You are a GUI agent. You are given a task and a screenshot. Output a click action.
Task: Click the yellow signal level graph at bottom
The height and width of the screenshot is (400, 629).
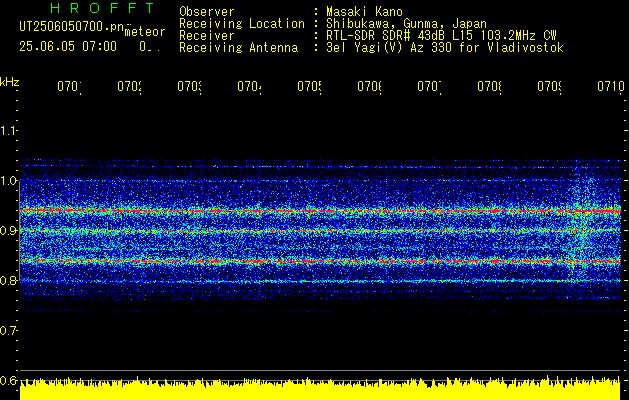point(320,388)
